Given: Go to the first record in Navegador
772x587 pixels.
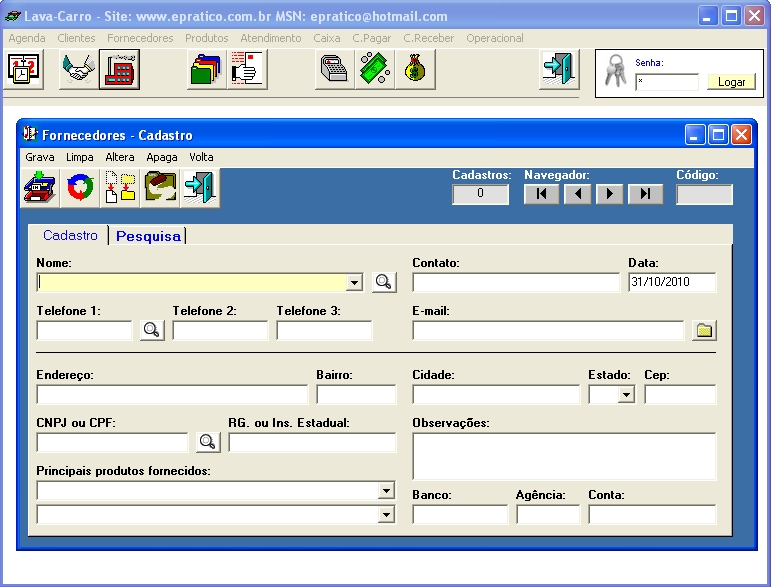Looking at the screenshot, I should 541,194.
